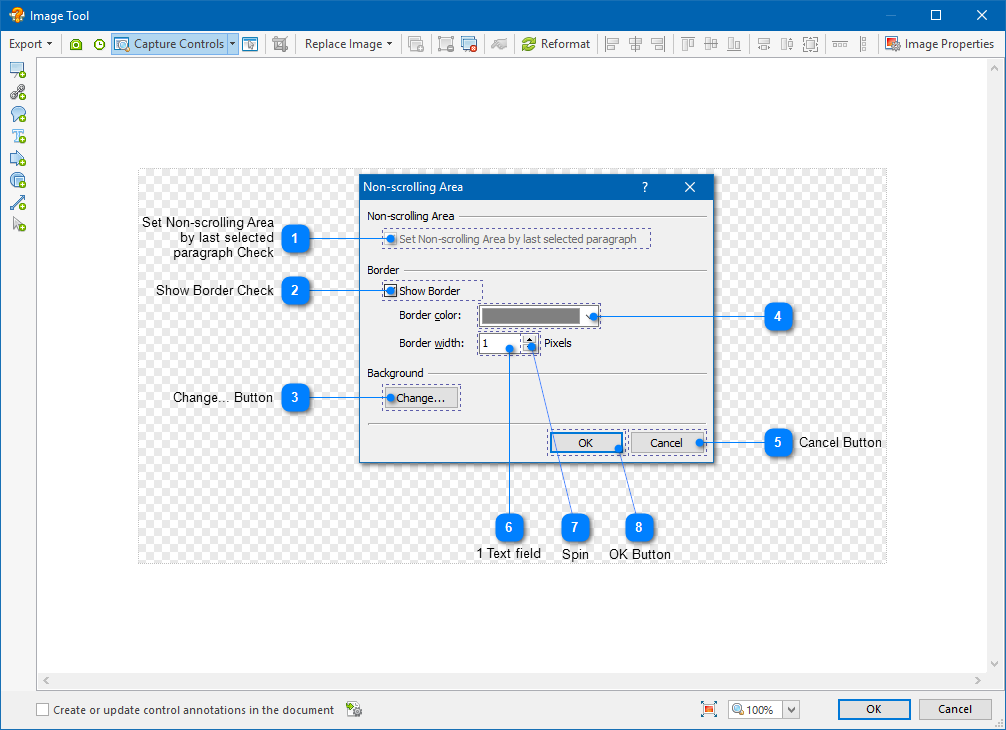Pick the add line connector tool
The image size is (1006, 730).
(x=18, y=203)
